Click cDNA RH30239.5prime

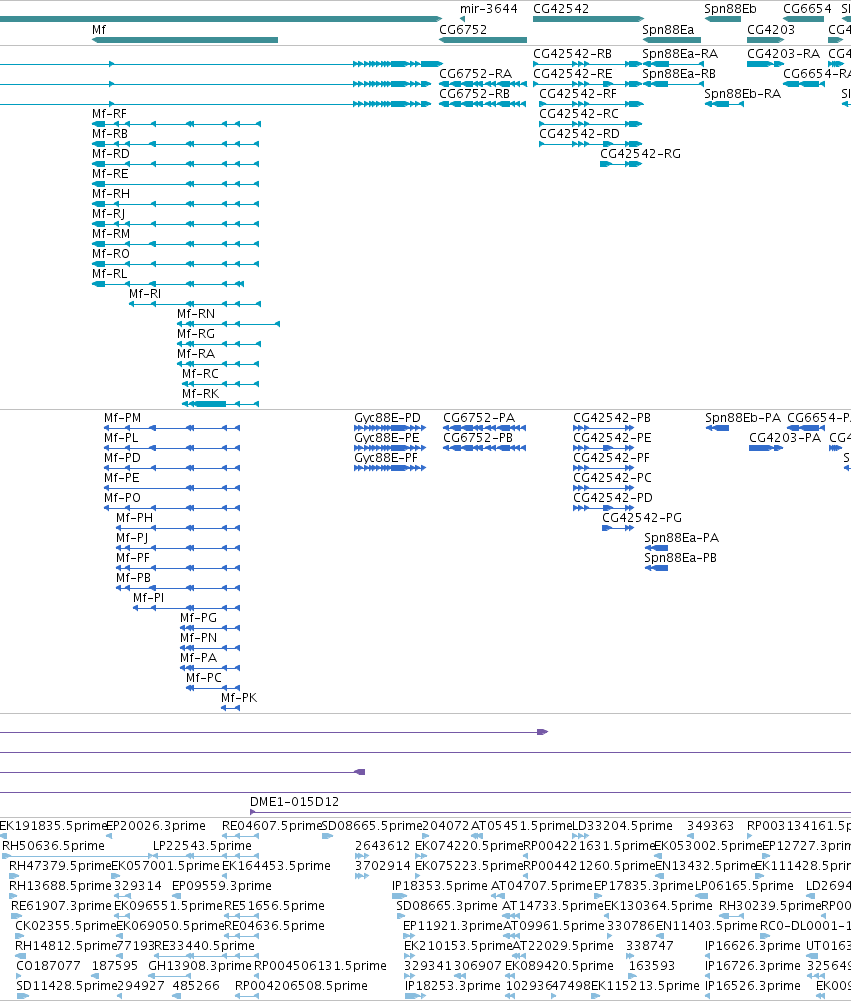coord(770,906)
